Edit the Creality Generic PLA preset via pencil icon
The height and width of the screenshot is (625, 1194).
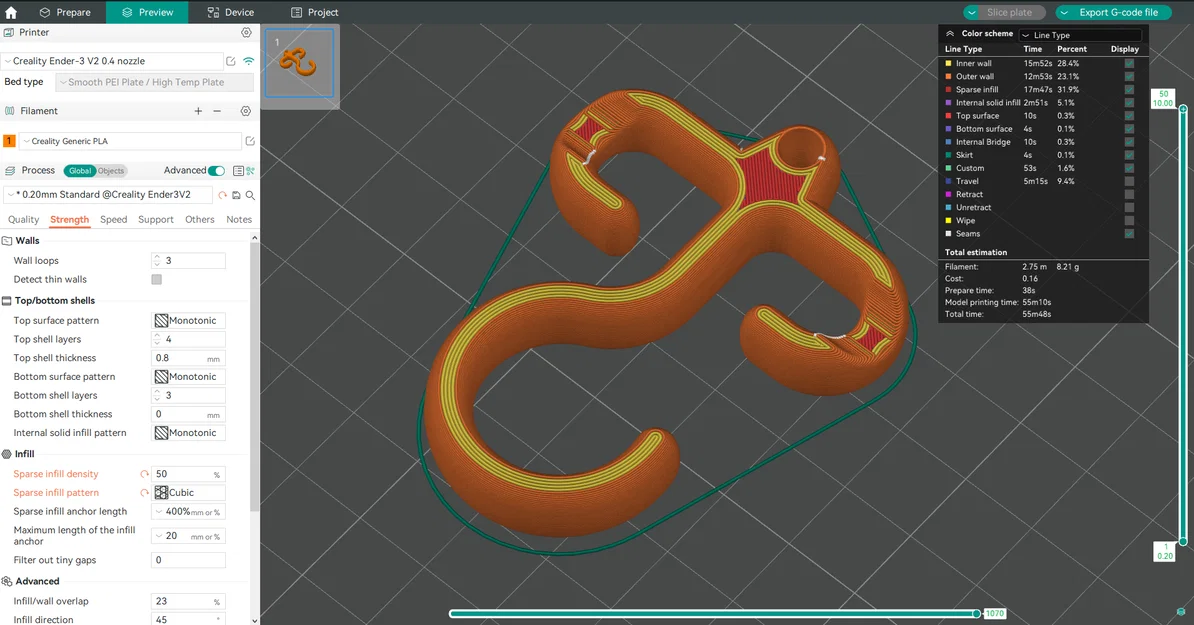[x=250, y=140]
